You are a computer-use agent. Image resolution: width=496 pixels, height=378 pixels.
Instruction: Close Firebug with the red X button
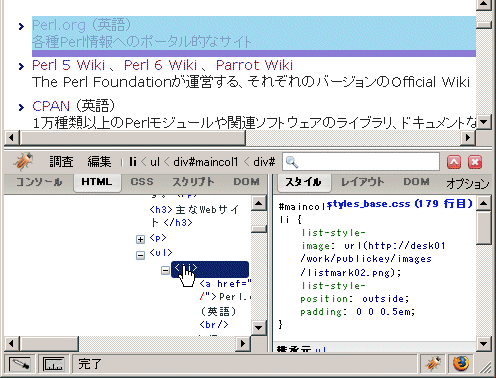point(475,162)
